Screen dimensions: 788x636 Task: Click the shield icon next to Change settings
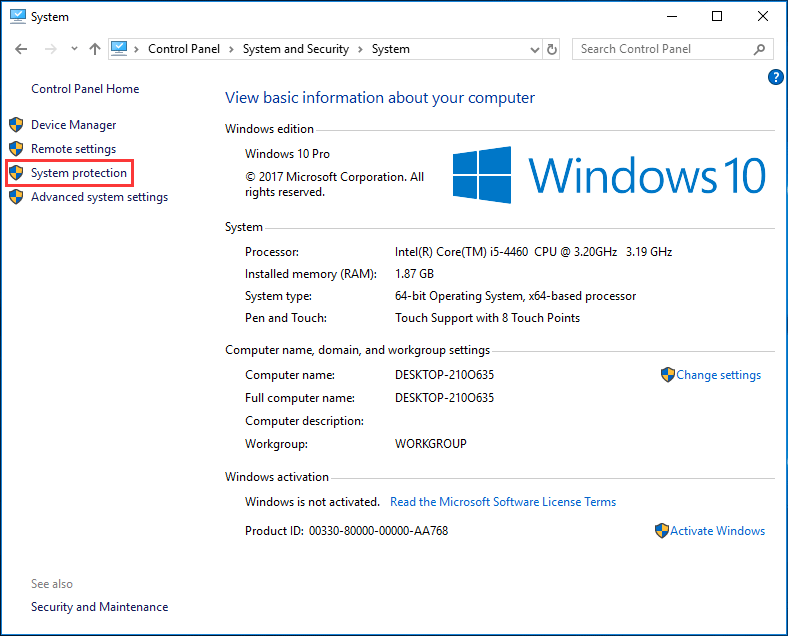pyautogui.click(x=667, y=375)
